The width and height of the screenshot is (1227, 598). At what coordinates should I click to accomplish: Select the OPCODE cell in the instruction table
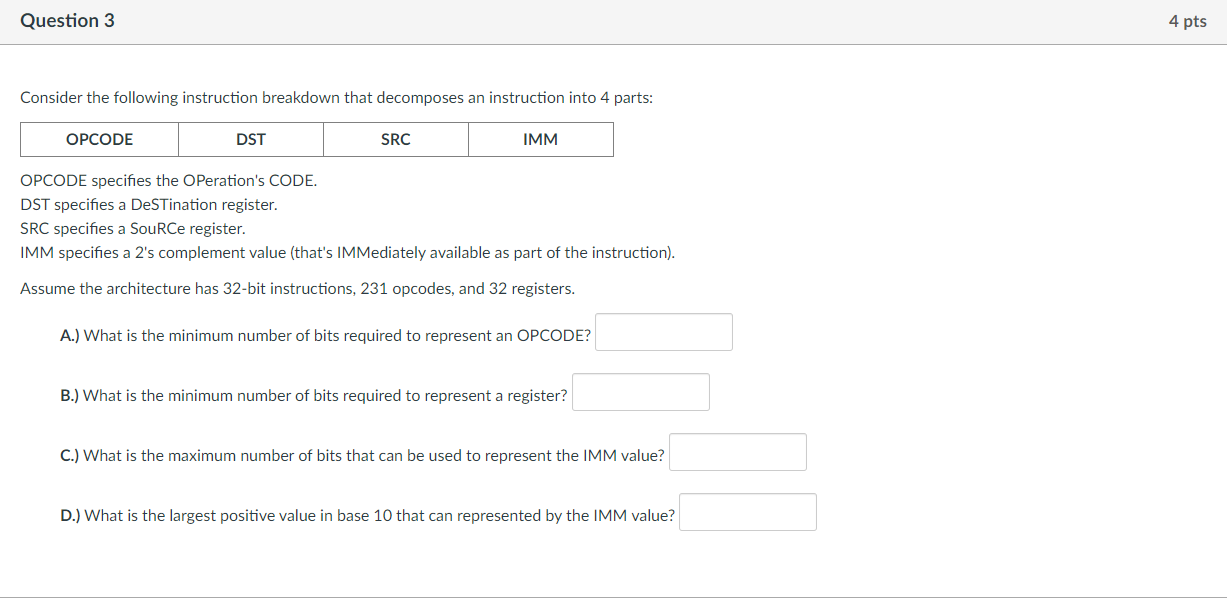[99, 139]
